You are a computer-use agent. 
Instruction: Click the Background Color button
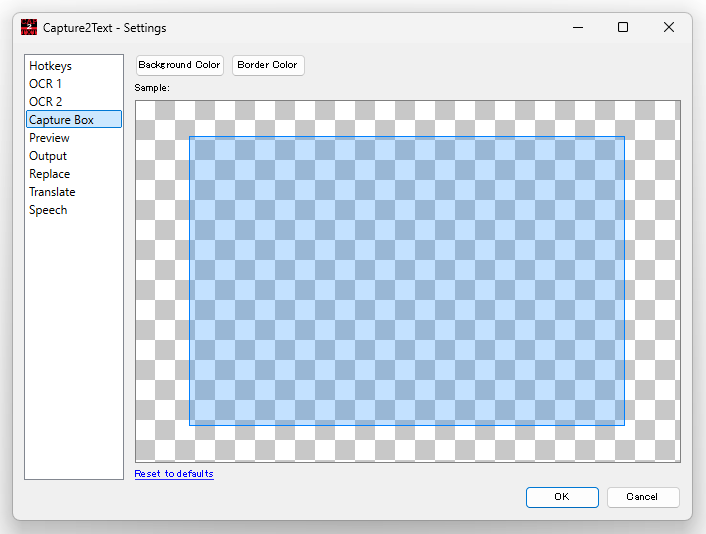coord(180,65)
